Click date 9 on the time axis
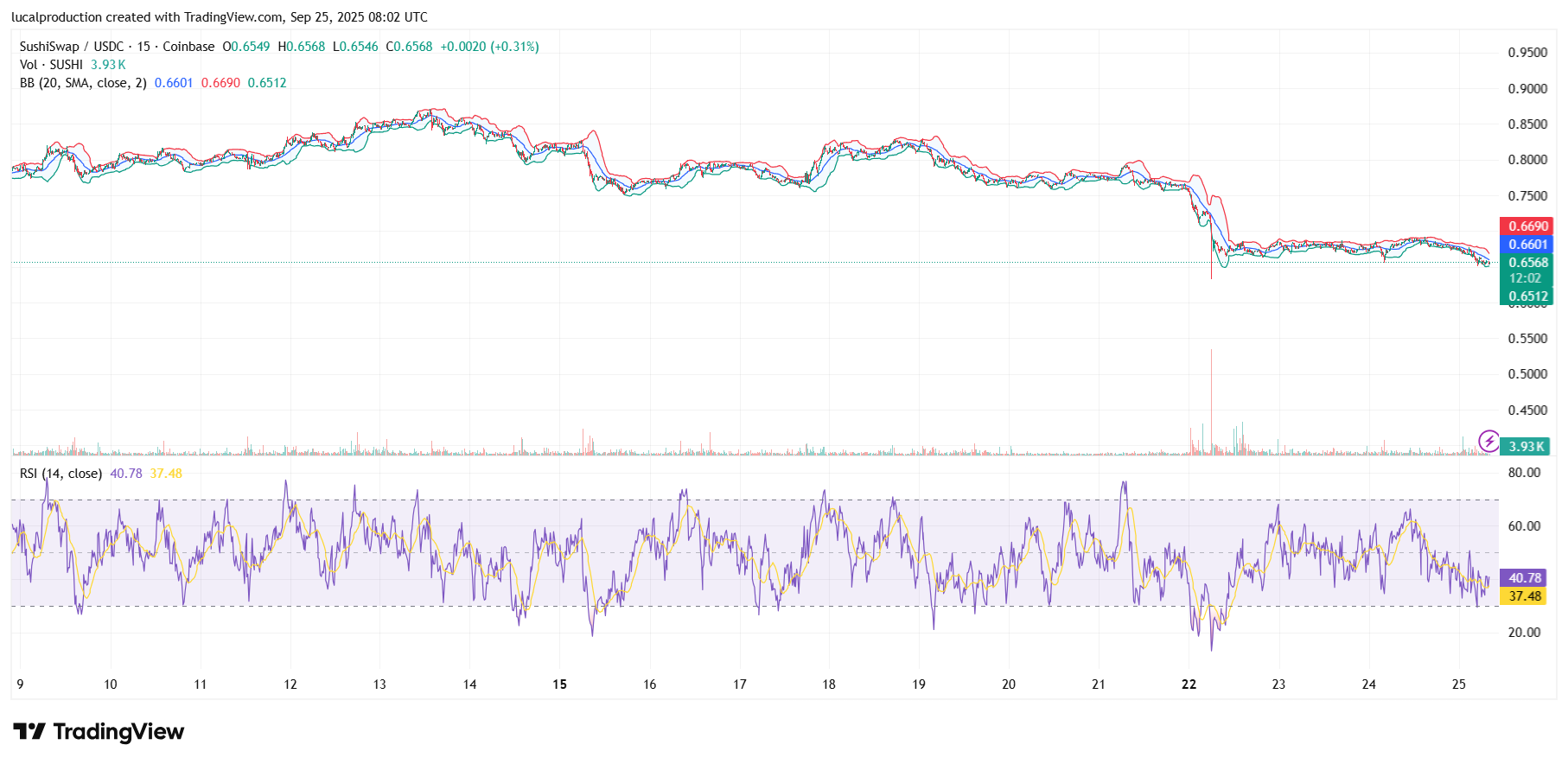The width and height of the screenshot is (1568, 764). point(20,684)
